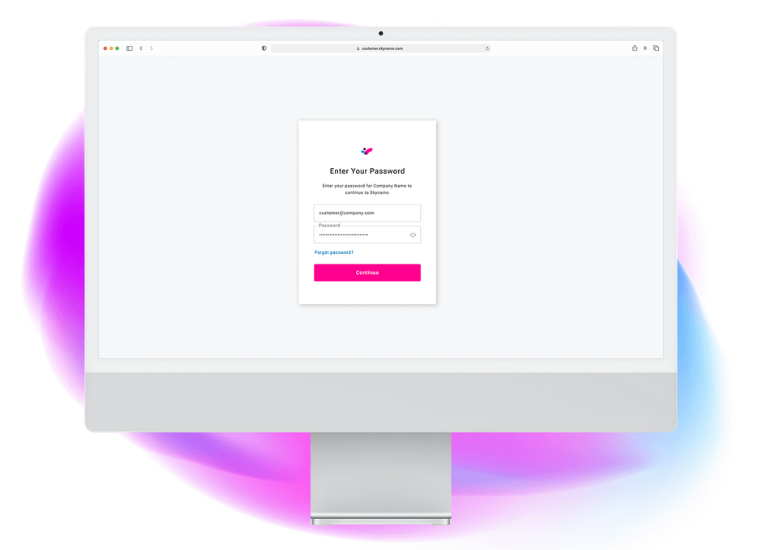Click the 'Enter Your Password' heading
This screenshot has width=760, height=550.
coord(367,171)
